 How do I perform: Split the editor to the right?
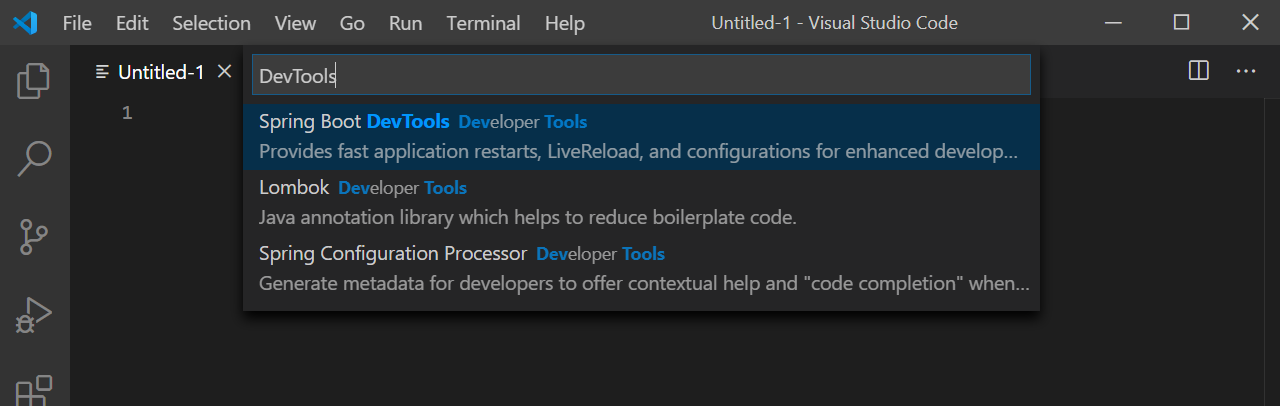(x=1198, y=71)
